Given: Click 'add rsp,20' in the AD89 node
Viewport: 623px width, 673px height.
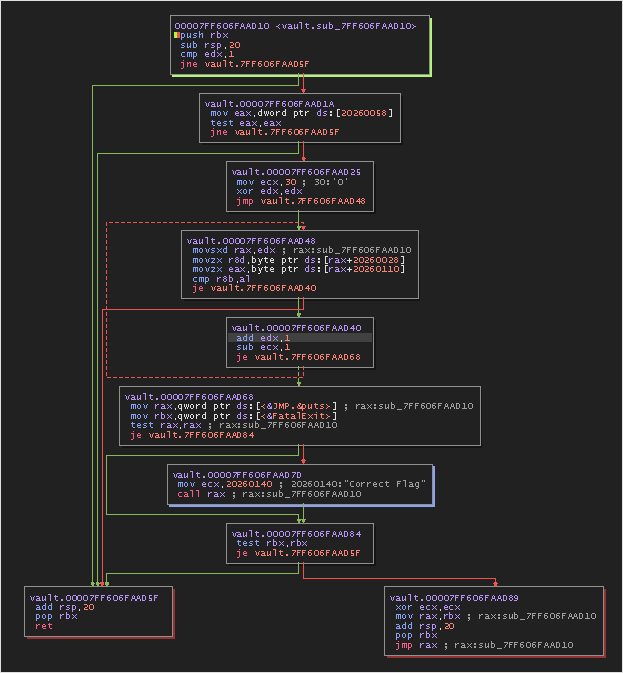Looking at the screenshot, I should point(425,626).
